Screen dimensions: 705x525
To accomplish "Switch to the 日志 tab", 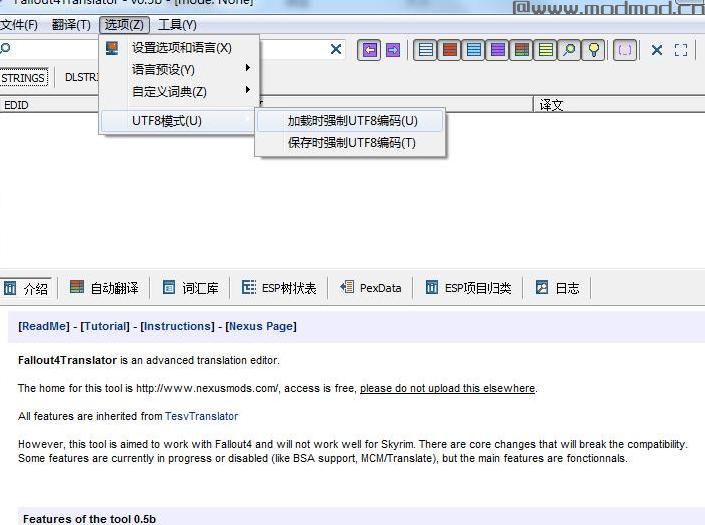I will [x=558, y=288].
